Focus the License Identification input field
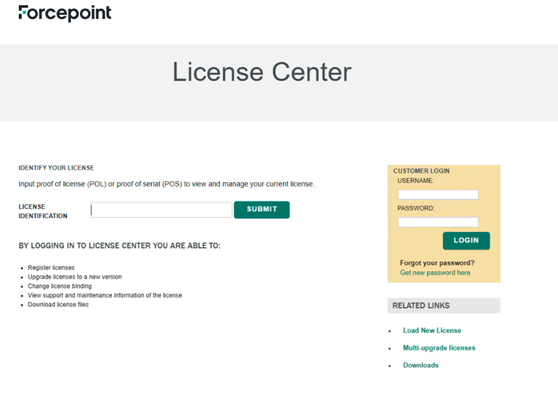This screenshot has width=558, height=394. point(161,210)
